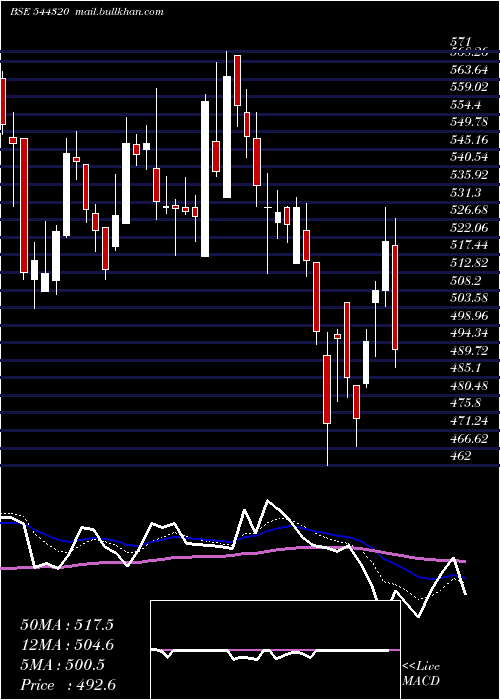
Task: Click the <<Live MACD label
Action: [421, 673]
